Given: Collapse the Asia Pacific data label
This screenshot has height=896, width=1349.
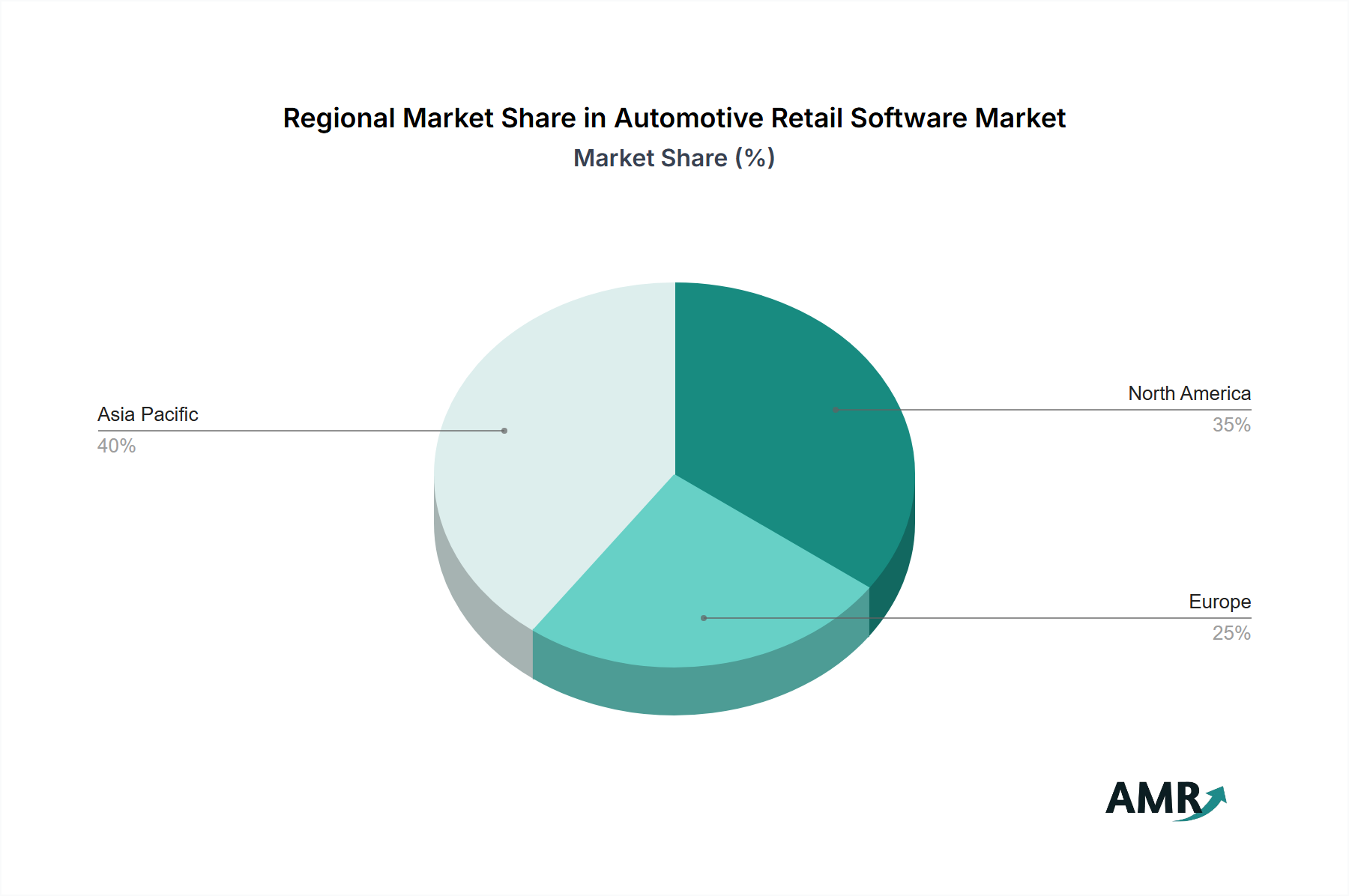Looking at the screenshot, I should (x=148, y=414).
